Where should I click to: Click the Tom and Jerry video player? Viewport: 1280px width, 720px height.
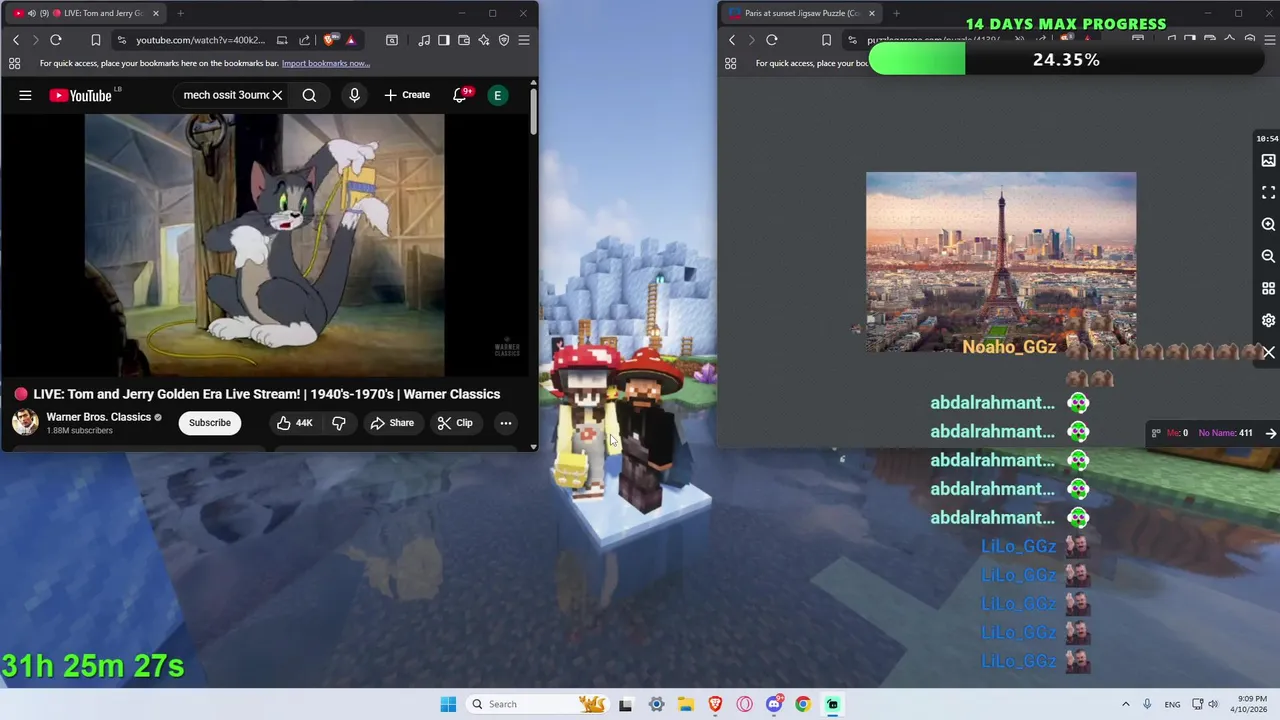(x=264, y=245)
